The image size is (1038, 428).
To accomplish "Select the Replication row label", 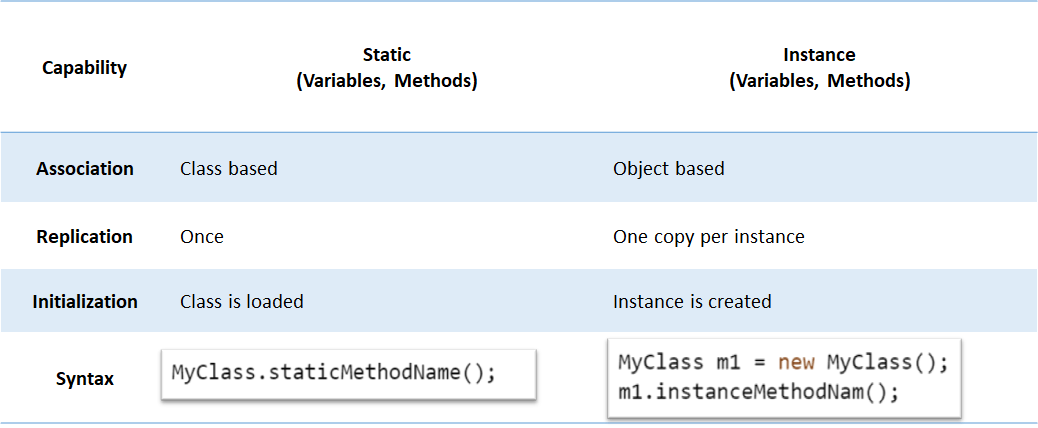I will click(85, 237).
